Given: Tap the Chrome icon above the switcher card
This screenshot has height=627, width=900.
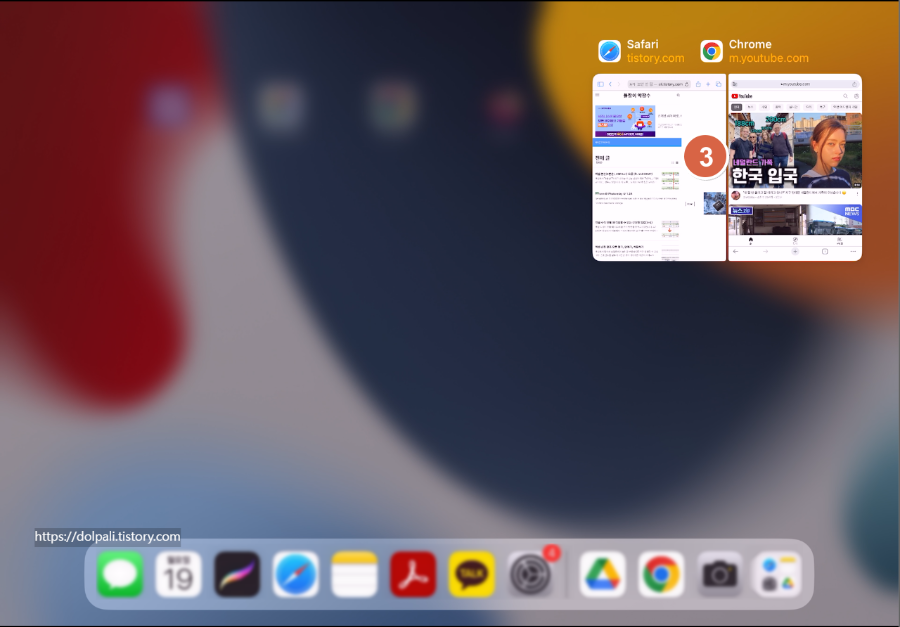Looking at the screenshot, I should click(x=712, y=51).
